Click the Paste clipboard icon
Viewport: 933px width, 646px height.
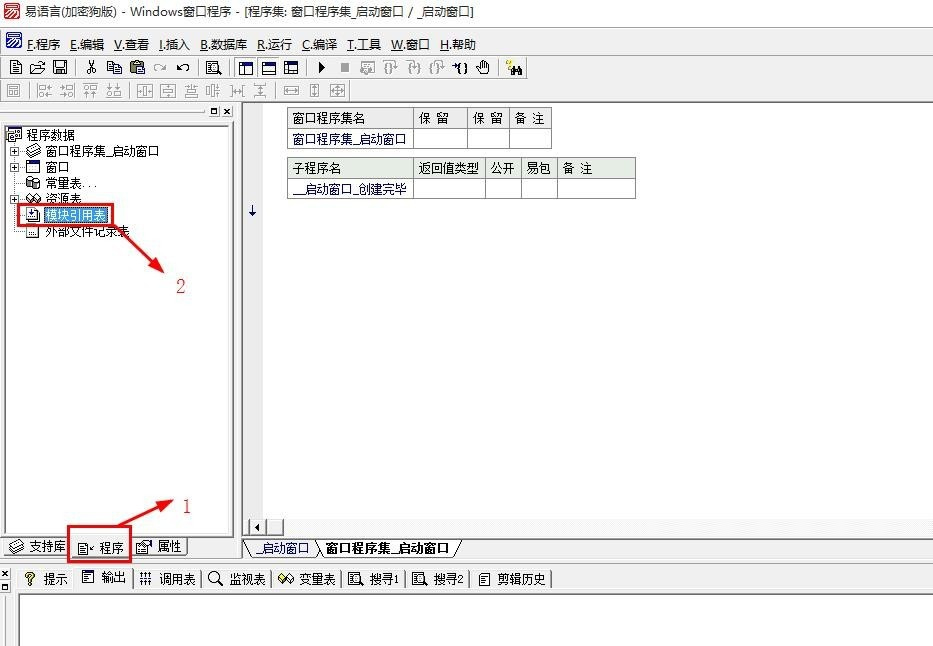[137, 68]
